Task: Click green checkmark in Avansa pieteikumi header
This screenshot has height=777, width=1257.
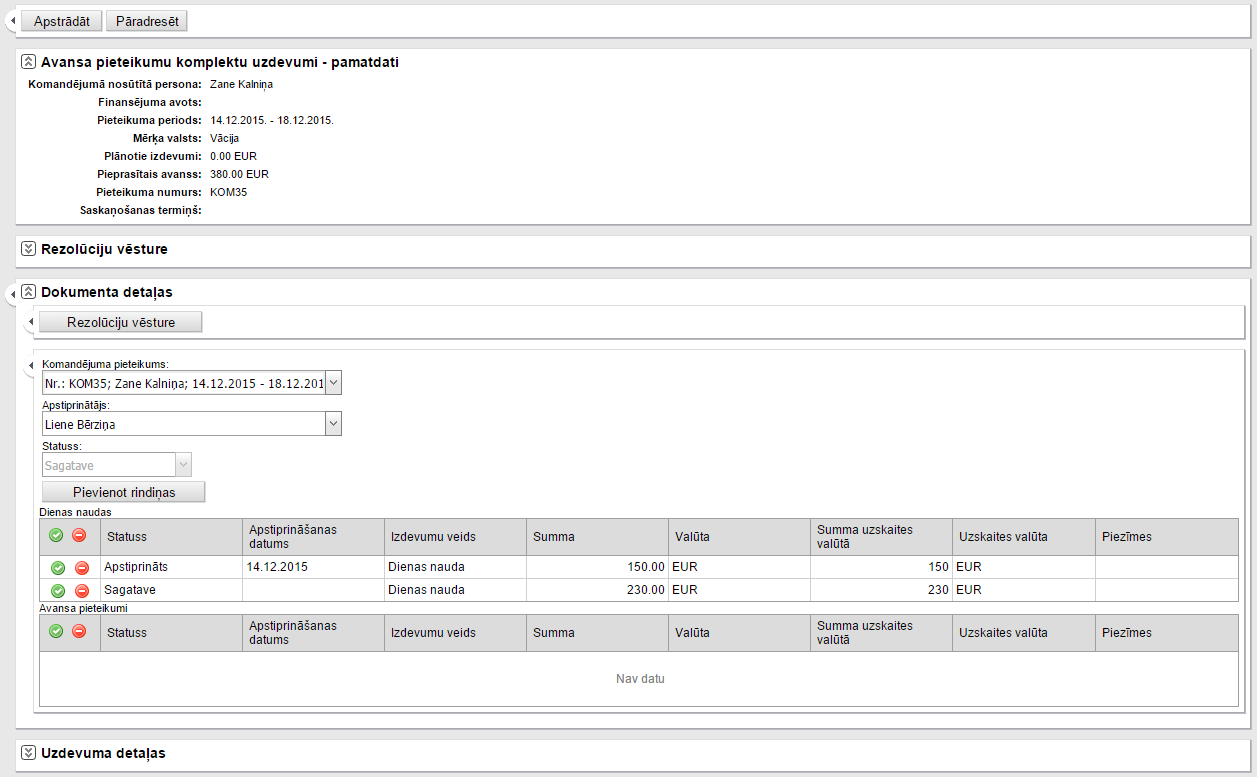Action: 56,631
